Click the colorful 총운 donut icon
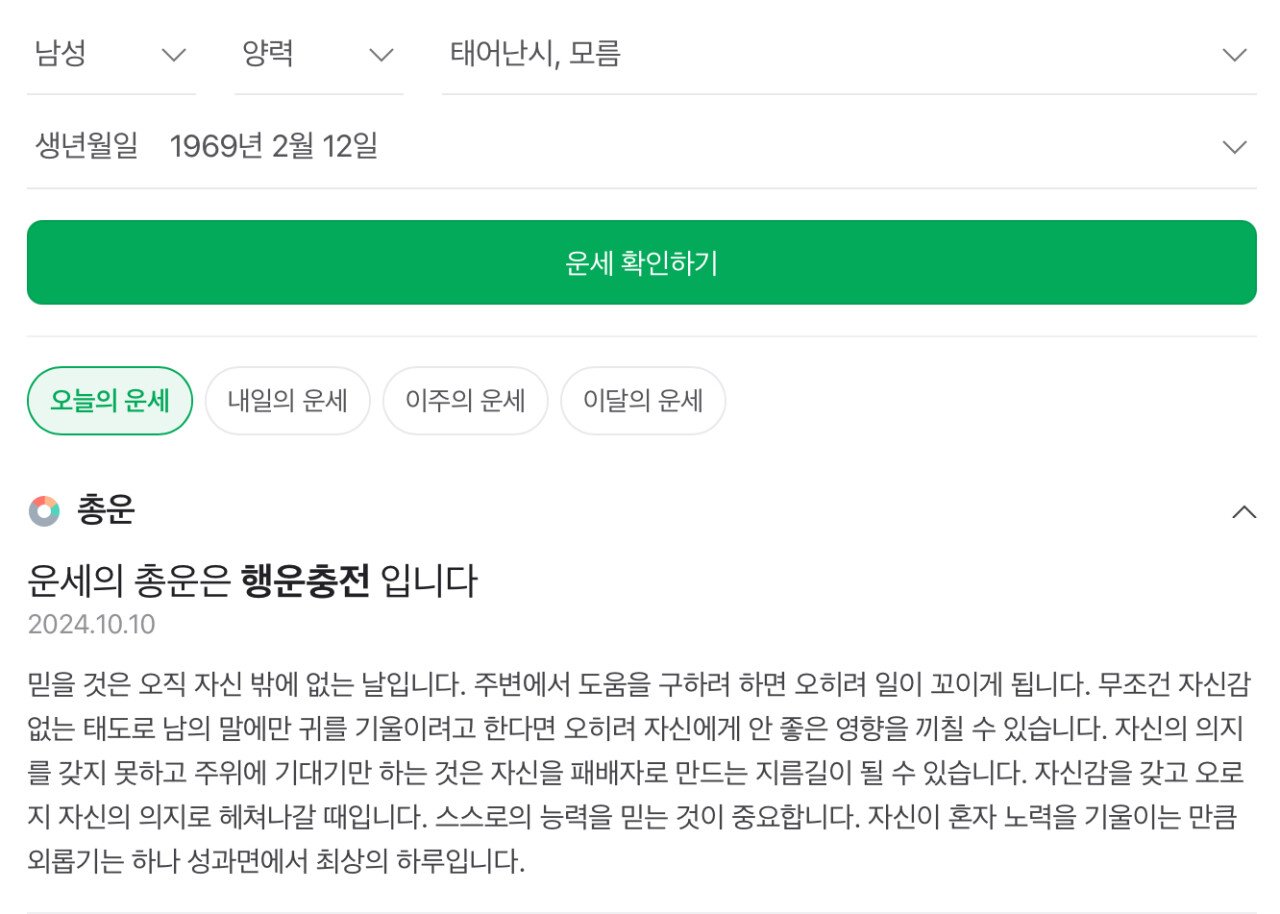Screen dimensions: 1280x914 click(x=44, y=511)
